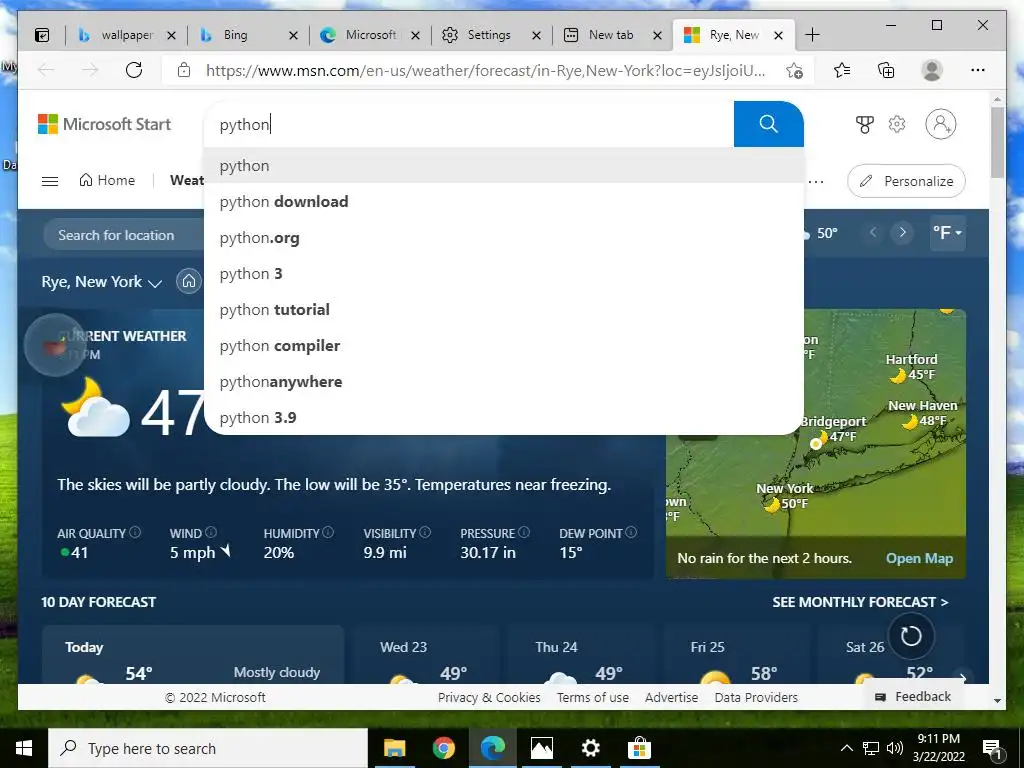The height and width of the screenshot is (768, 1024).
Task: Open Microsoft Rewards trophy icon
Action: tap(865, 124)
